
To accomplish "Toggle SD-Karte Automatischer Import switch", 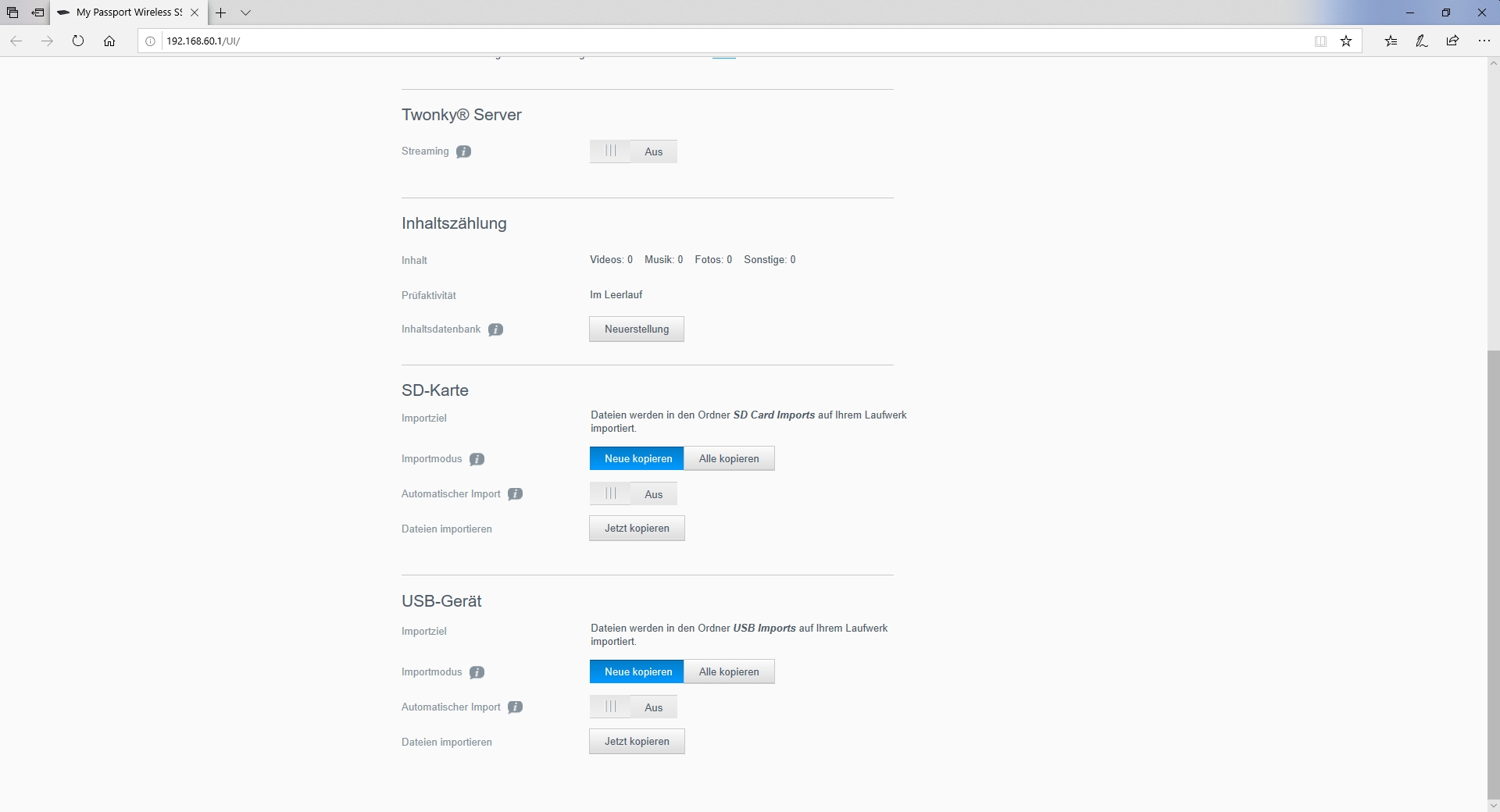I will coord(634,494).
